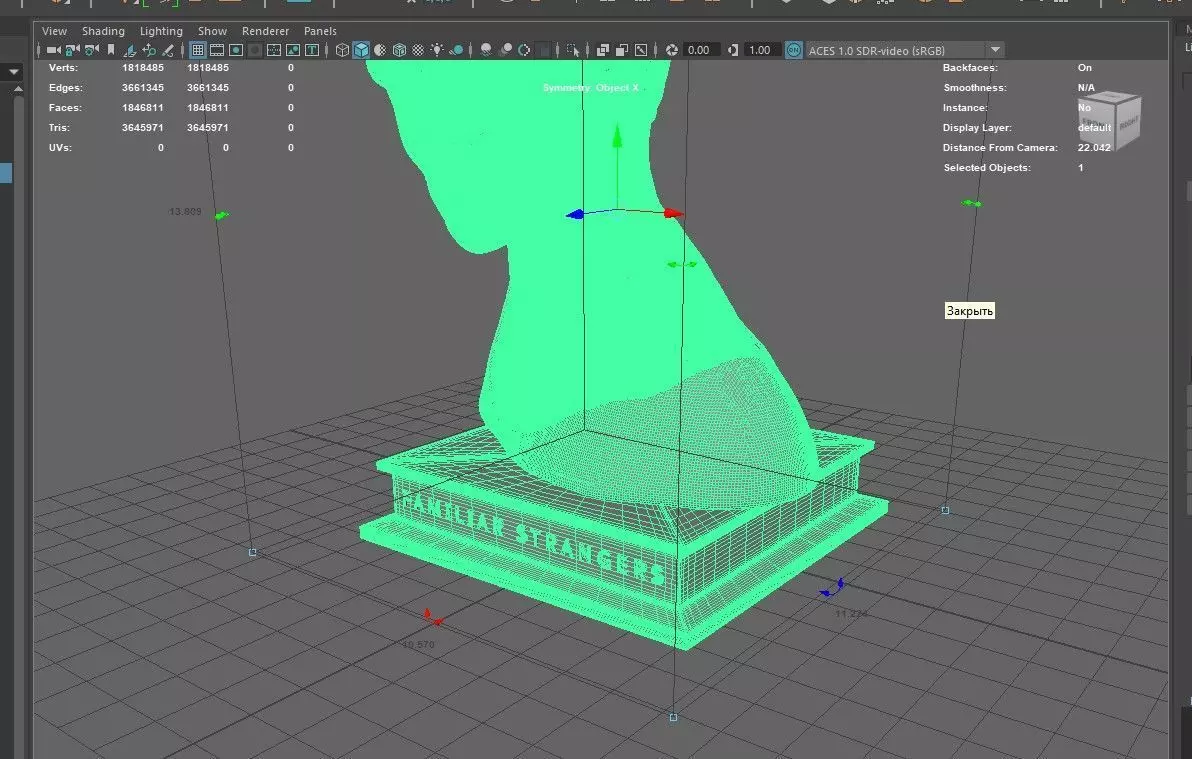This screenshot has height=759, width=1192.
Task: Toggle the Gate Mask button
Action: coord(255,50)
